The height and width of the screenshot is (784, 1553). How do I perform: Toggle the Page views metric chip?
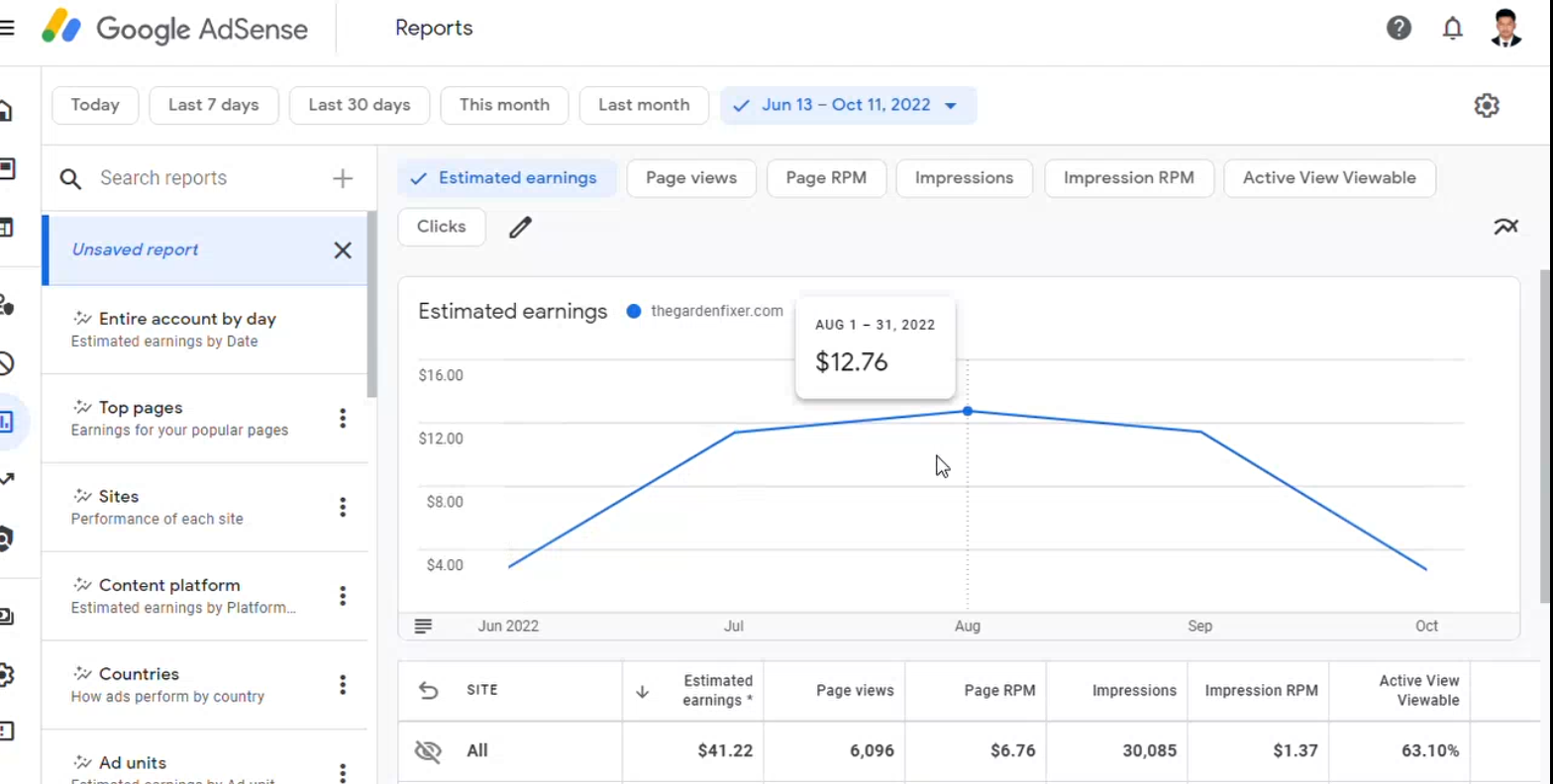click(x=691, y=178)
